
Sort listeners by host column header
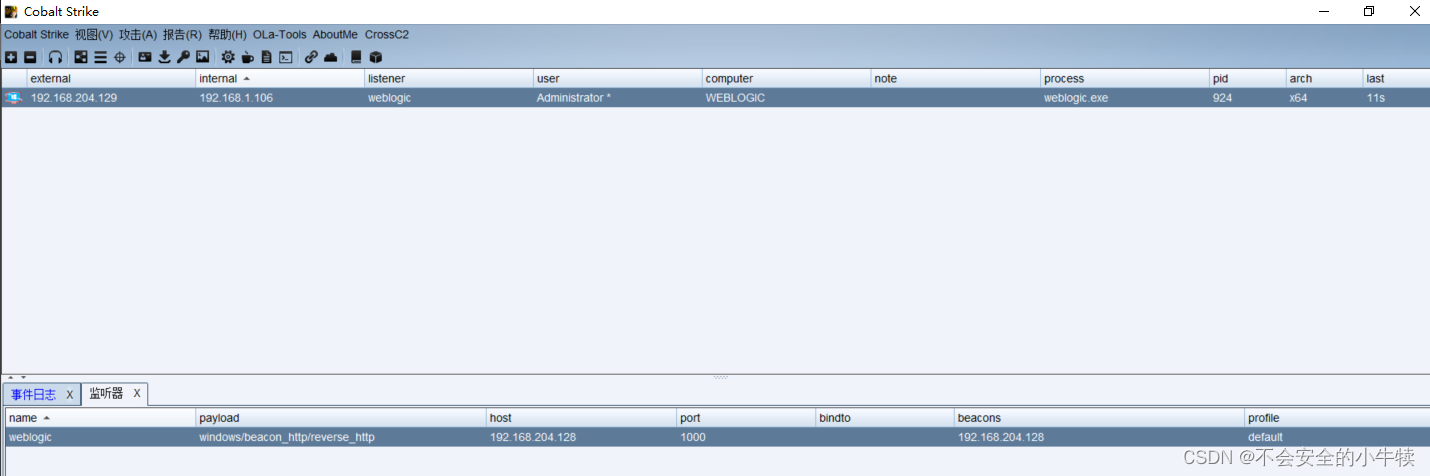tap(582, 417)
